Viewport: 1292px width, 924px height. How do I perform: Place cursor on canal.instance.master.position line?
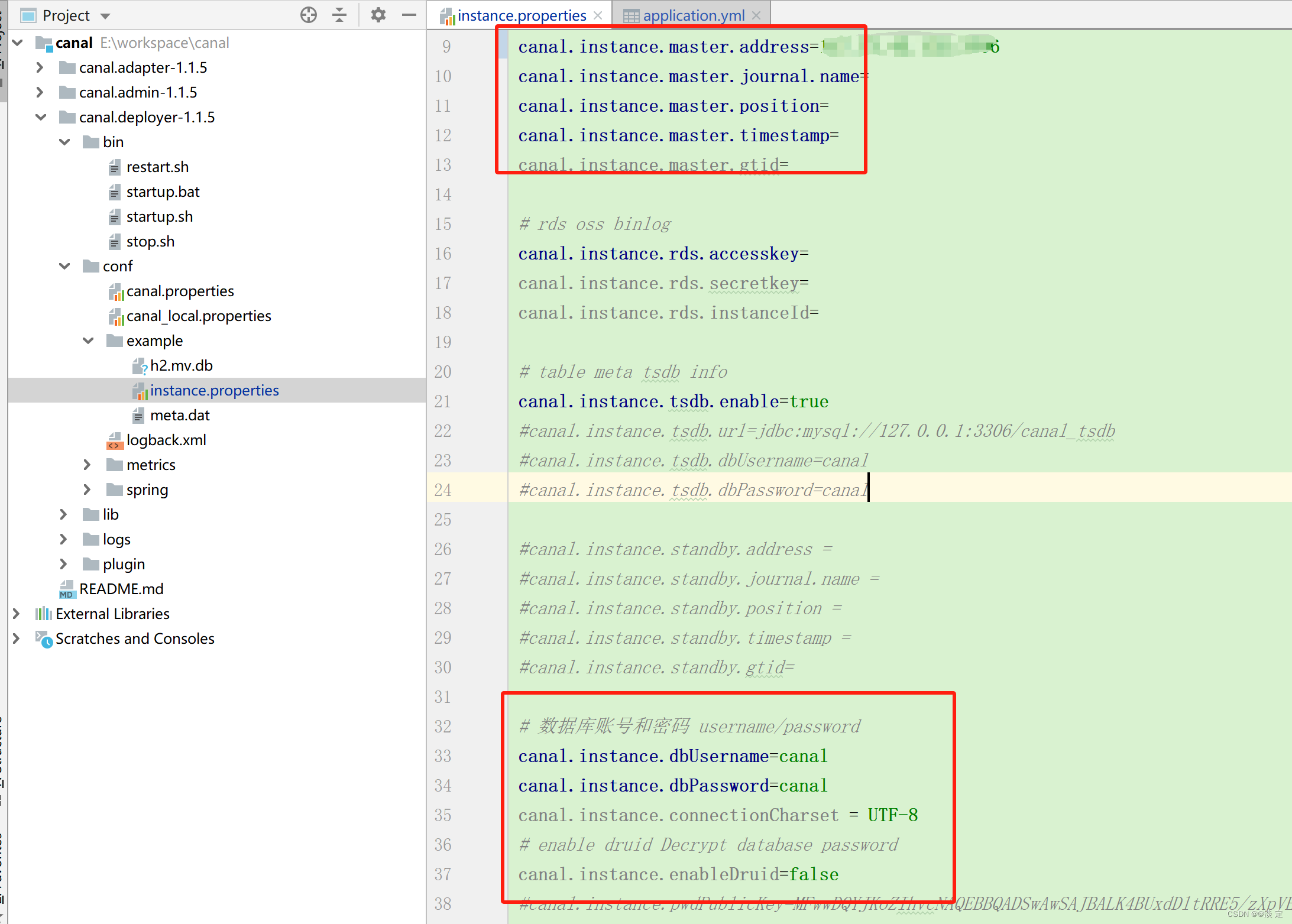point(673,106)
